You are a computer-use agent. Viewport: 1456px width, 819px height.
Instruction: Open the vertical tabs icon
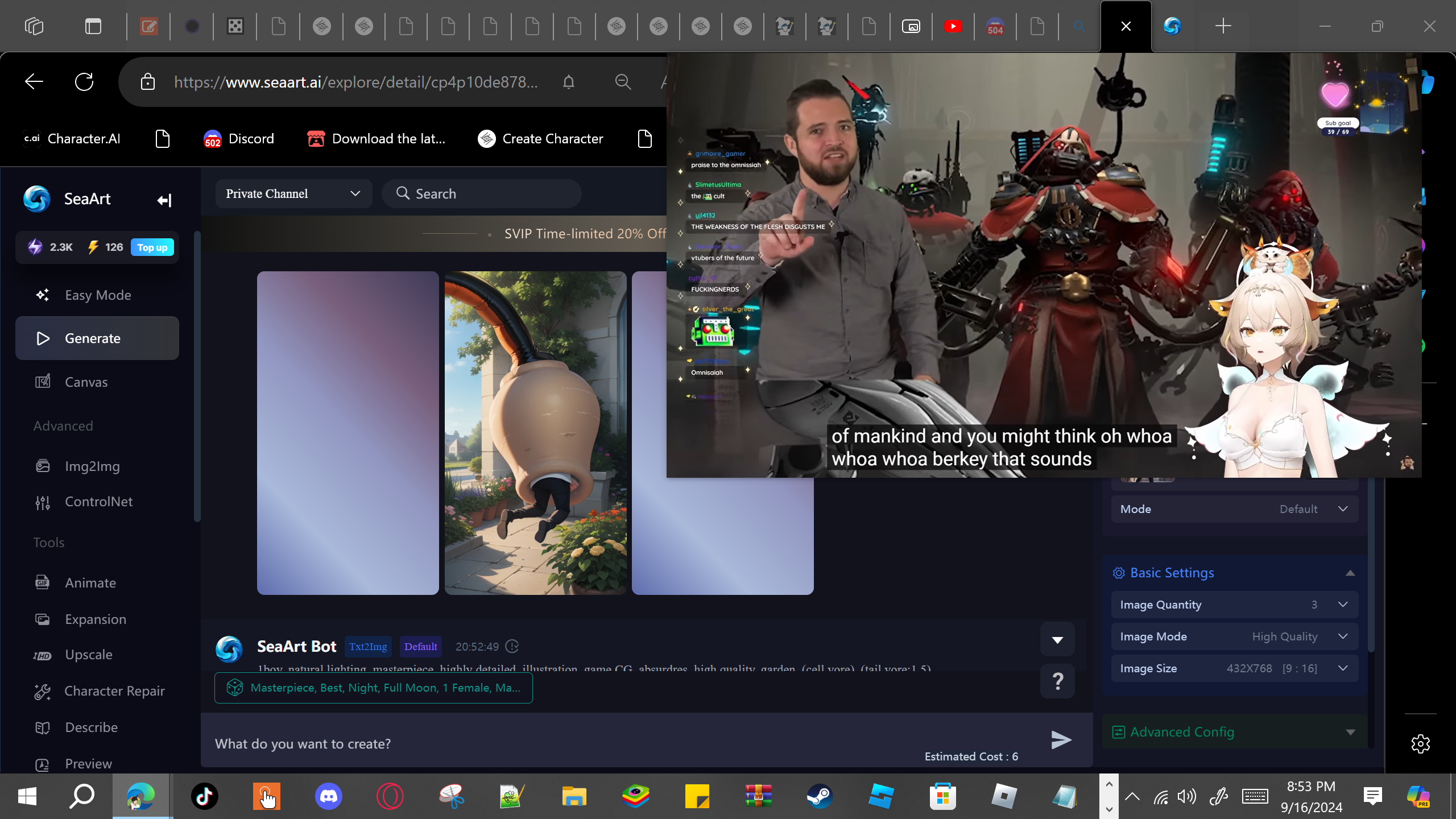pos(93,26)
